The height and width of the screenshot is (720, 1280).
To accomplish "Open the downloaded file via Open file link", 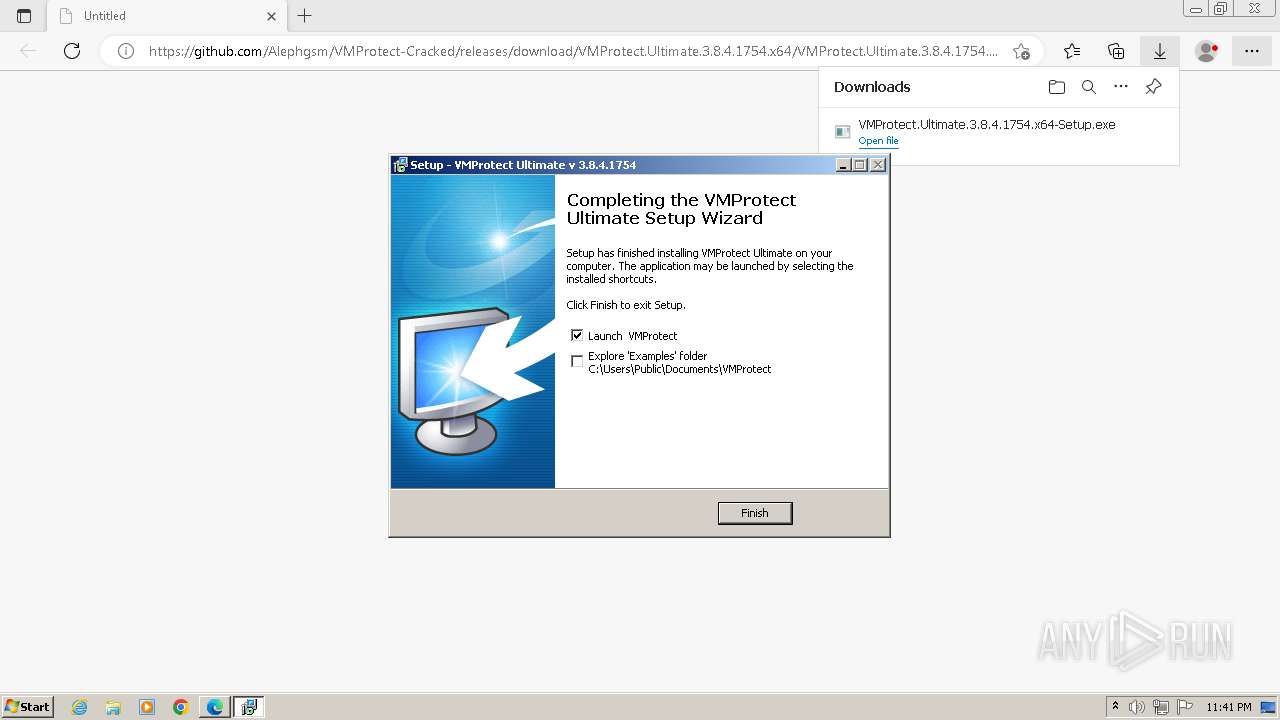I will pyautogui.click(x=878, y=141).
